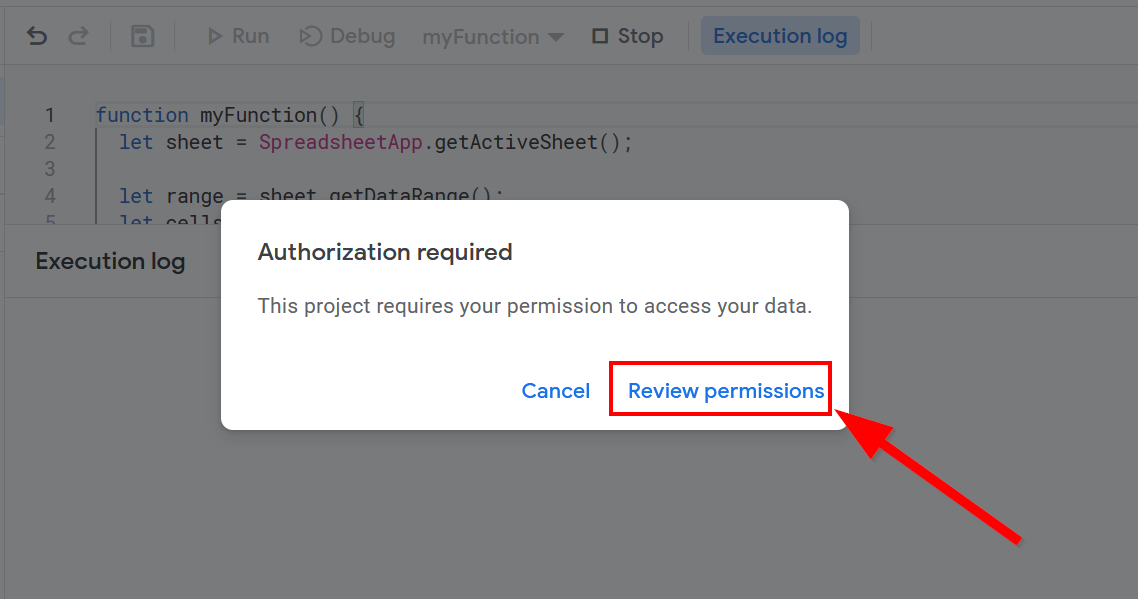Click the permission message text in dialog
Screen dimensions: 1138x599
click(535, 306)
